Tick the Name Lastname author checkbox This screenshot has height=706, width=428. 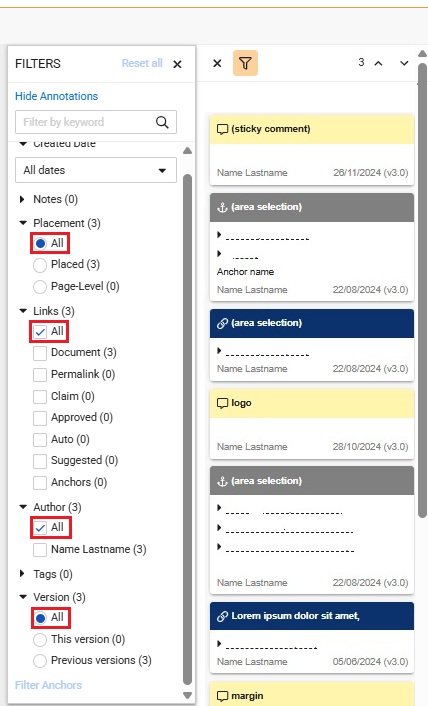pos(40,550)
